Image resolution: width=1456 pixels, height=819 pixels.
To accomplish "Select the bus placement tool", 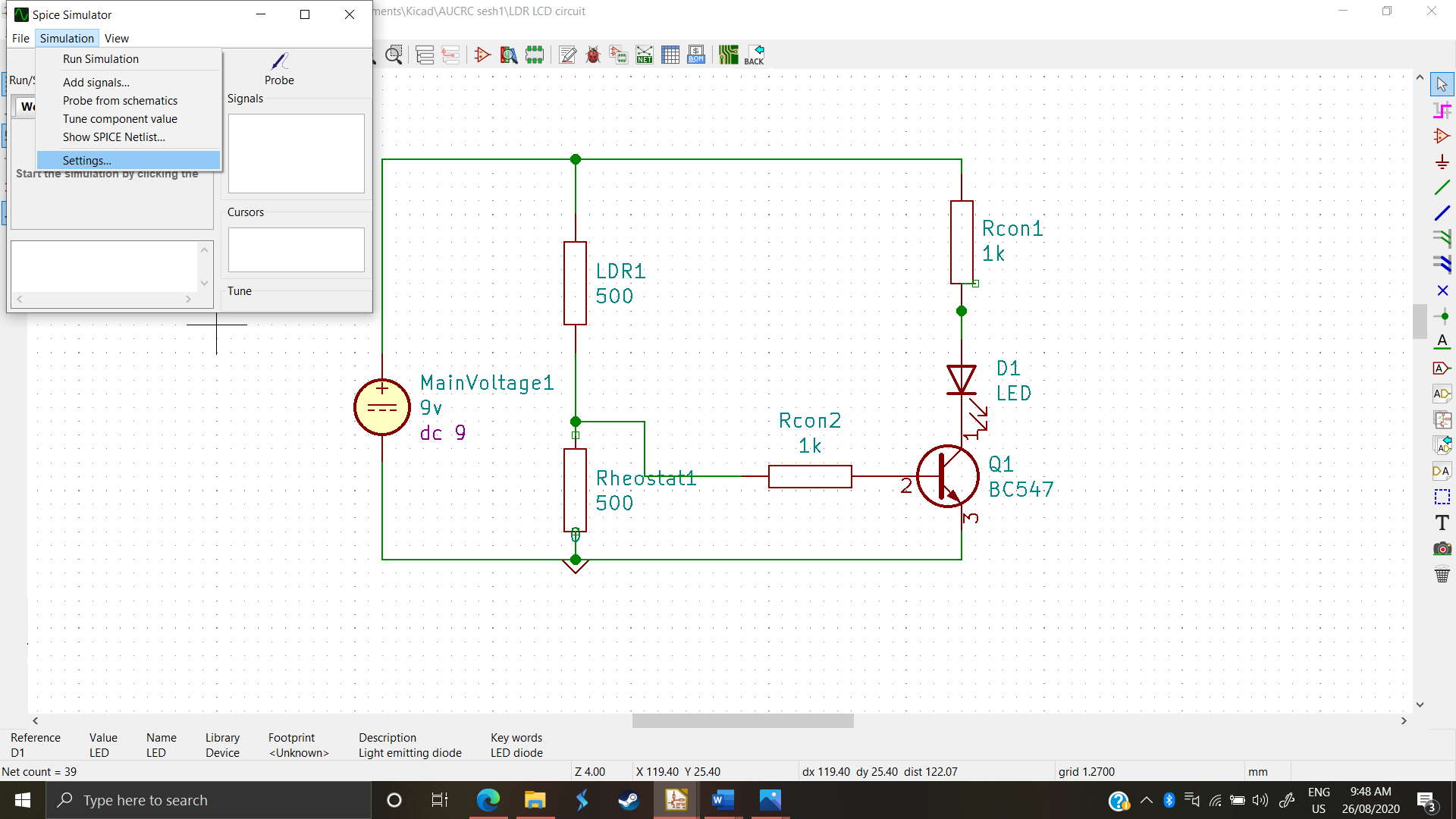I will click(x=1442, y=213).
